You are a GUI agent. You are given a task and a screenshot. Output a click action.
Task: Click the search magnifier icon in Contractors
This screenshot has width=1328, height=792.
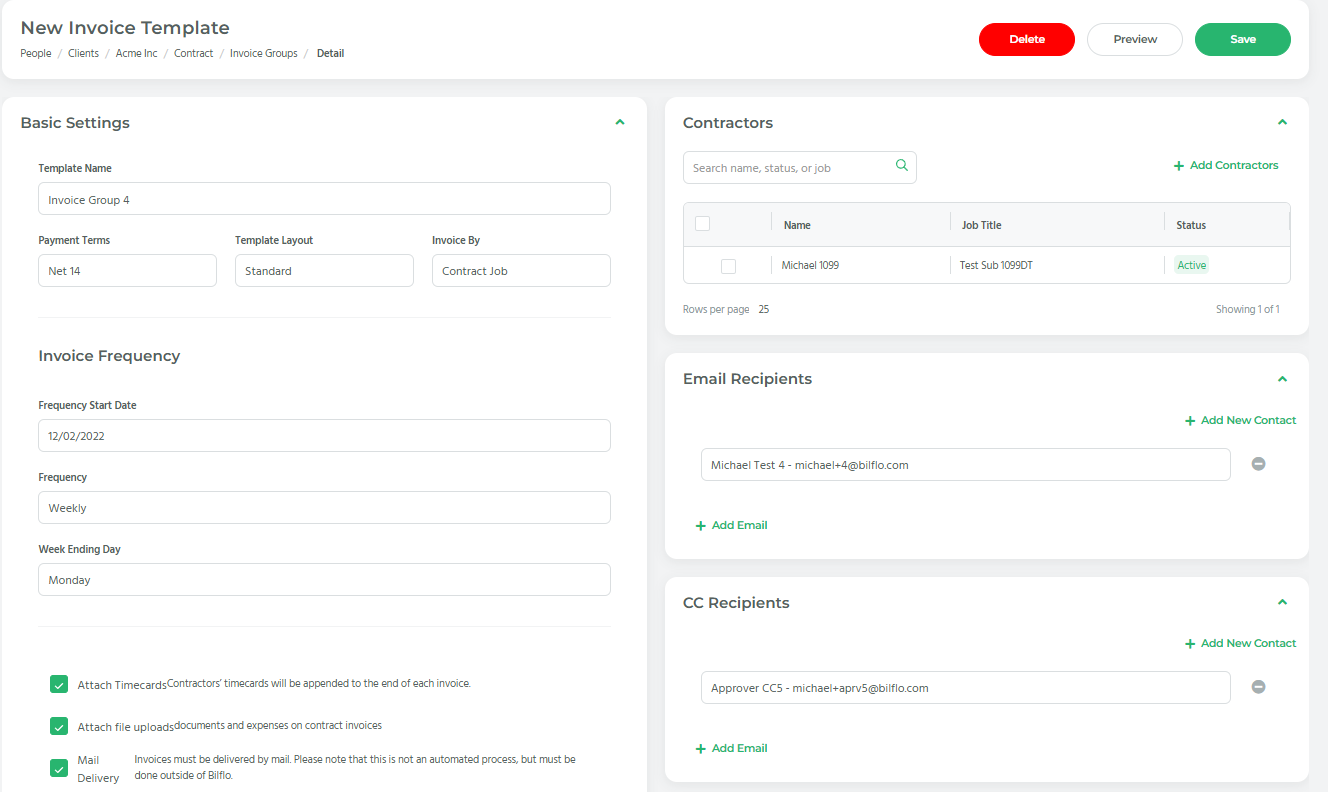901,166
